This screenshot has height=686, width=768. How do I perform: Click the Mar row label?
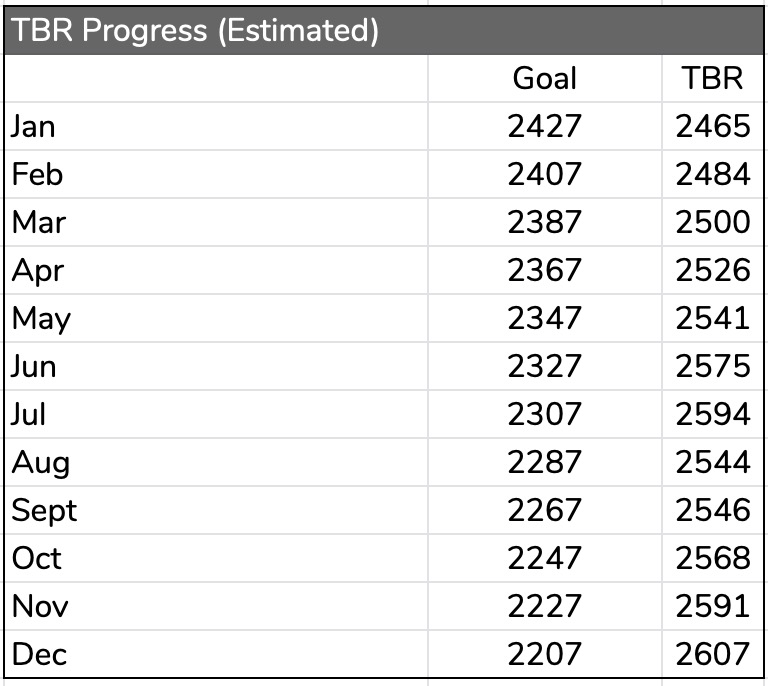(37, 222)
